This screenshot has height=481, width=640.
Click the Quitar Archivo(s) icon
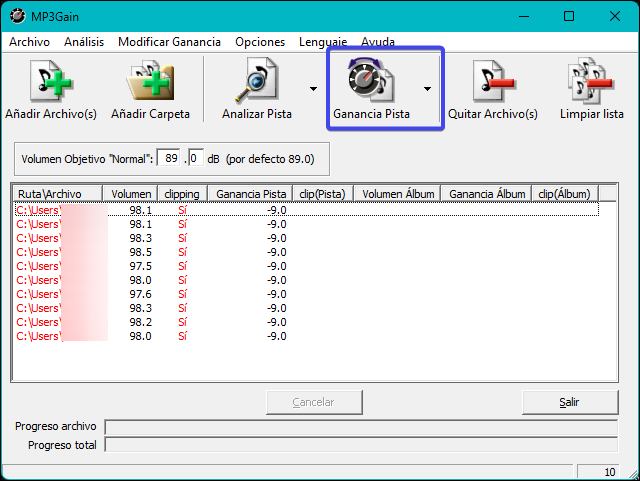(493, 81)
